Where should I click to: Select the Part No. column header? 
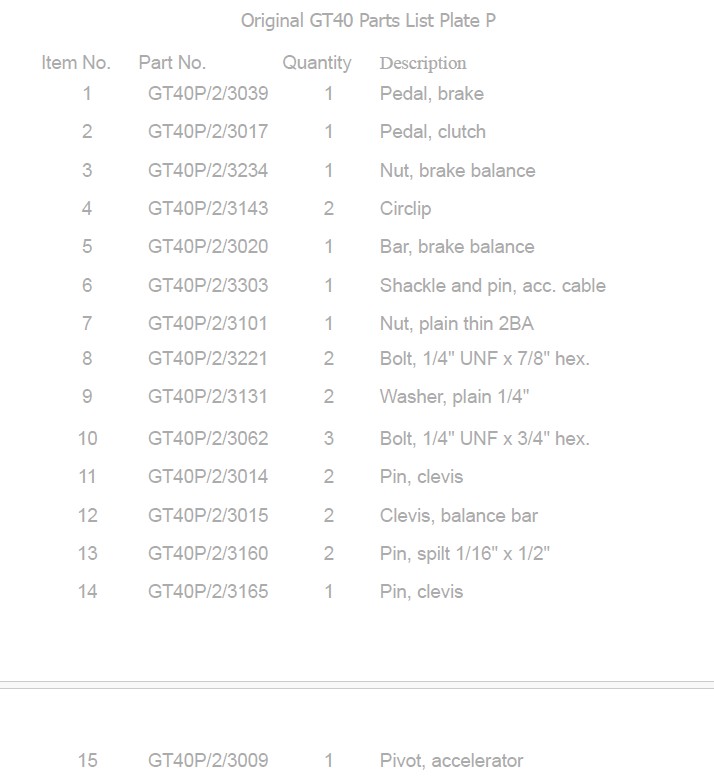172,62
